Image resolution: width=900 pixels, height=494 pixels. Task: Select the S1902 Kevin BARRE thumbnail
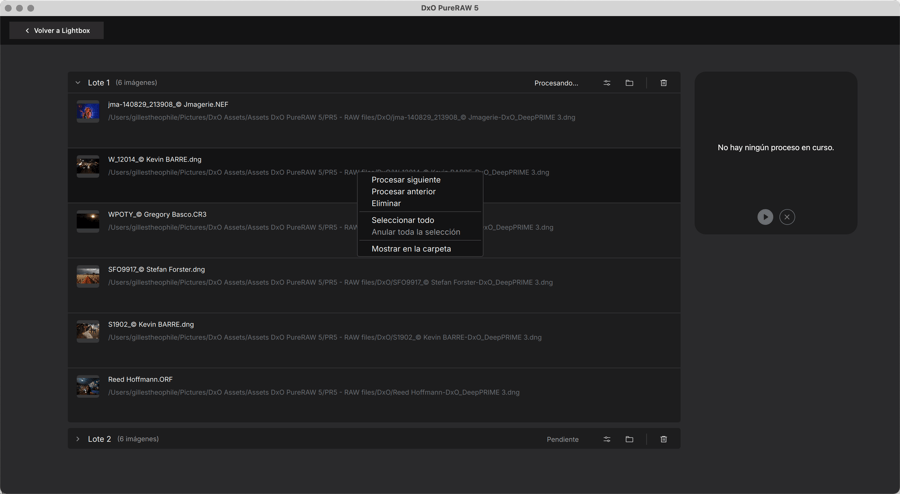(x=88, y=331)
